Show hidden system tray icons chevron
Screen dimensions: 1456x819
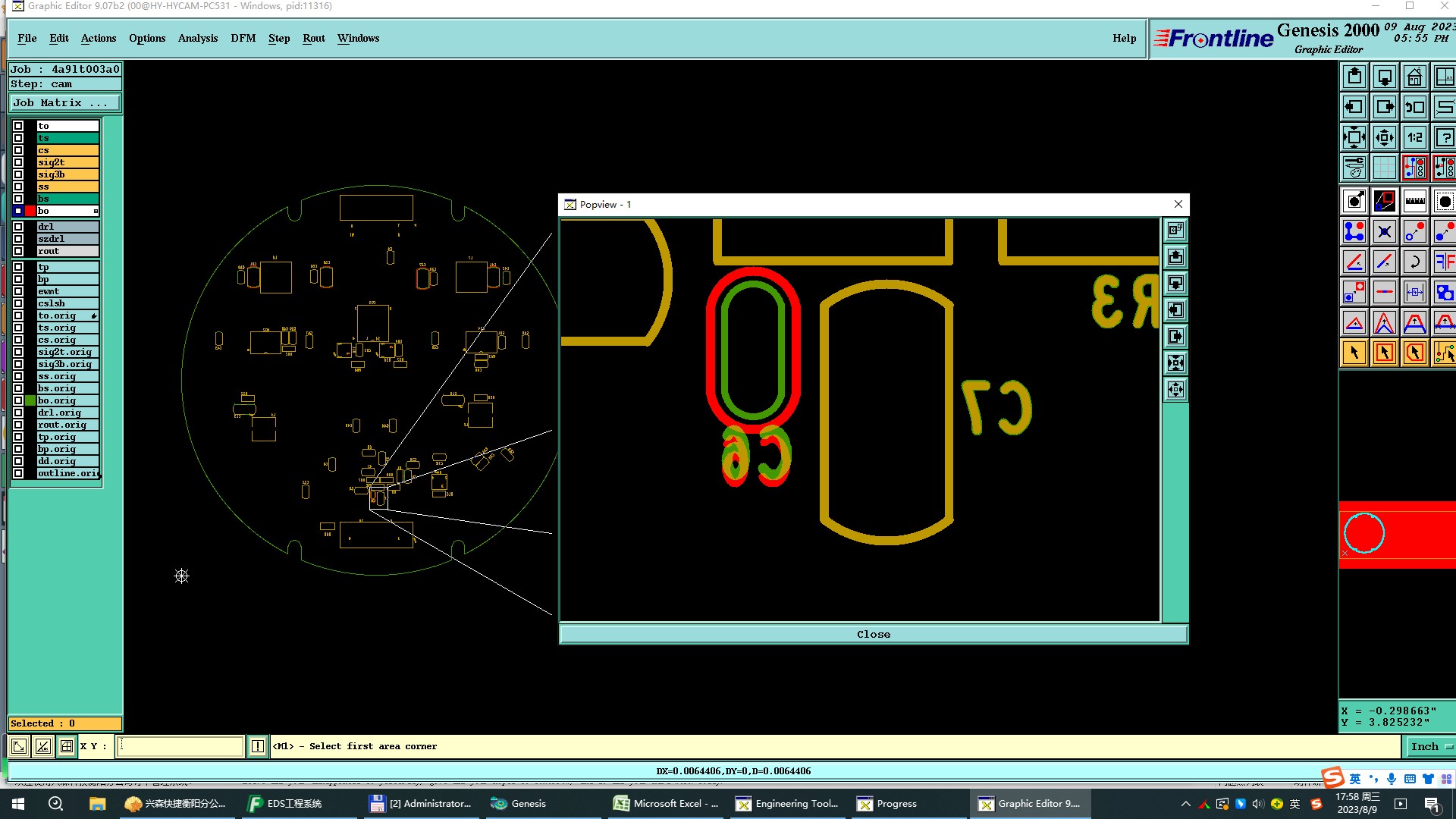[x=1185, y=804]
